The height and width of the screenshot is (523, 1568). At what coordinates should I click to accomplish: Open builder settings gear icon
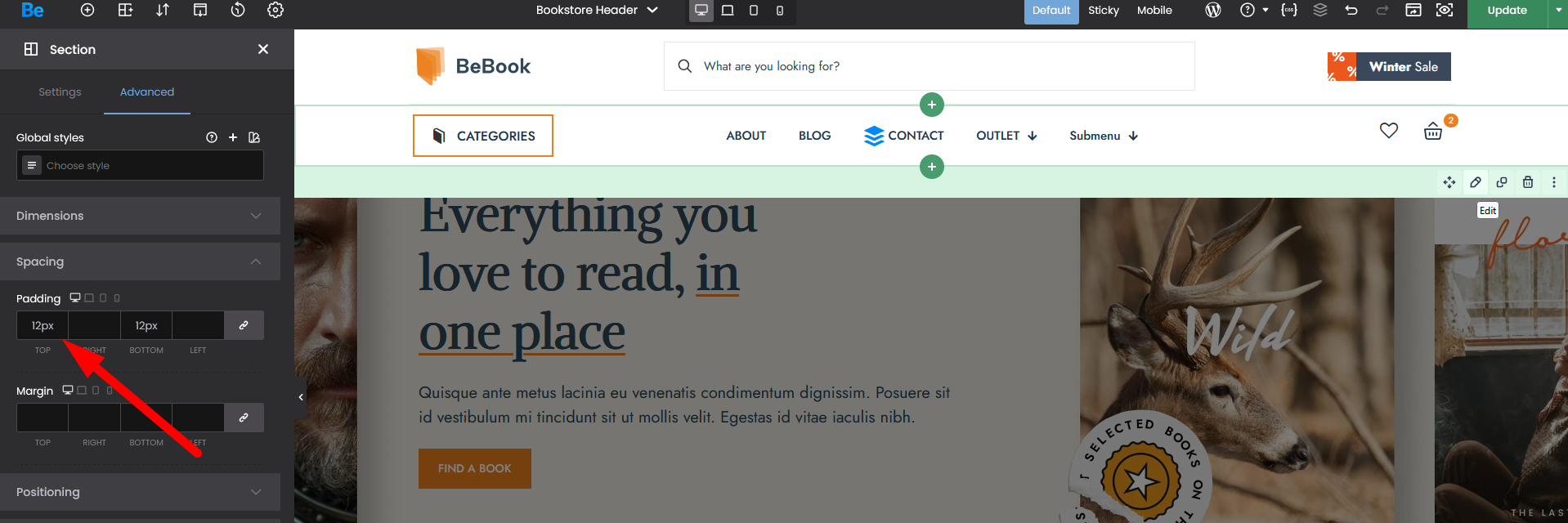276,10
